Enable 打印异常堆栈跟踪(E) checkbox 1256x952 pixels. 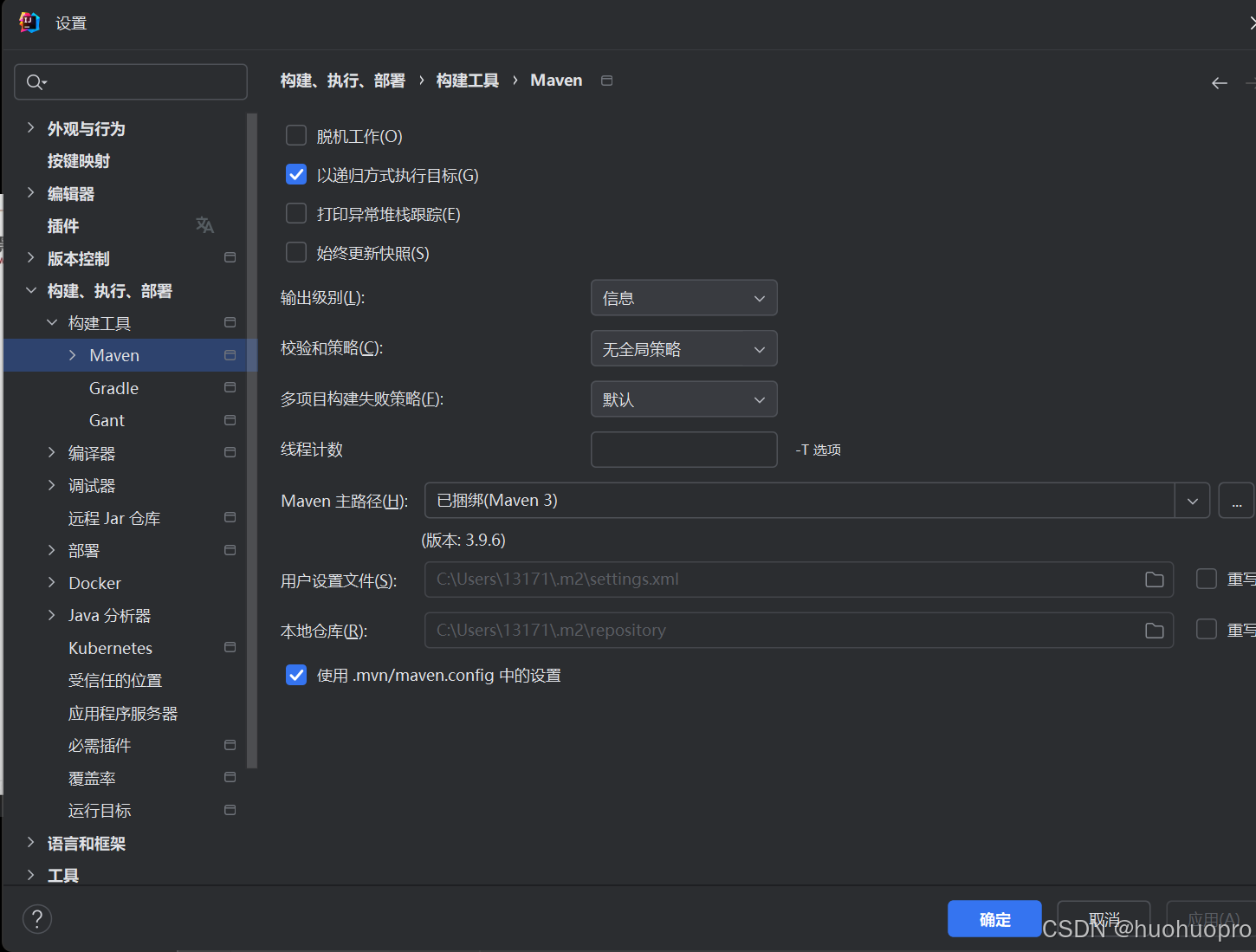(296, 213)
